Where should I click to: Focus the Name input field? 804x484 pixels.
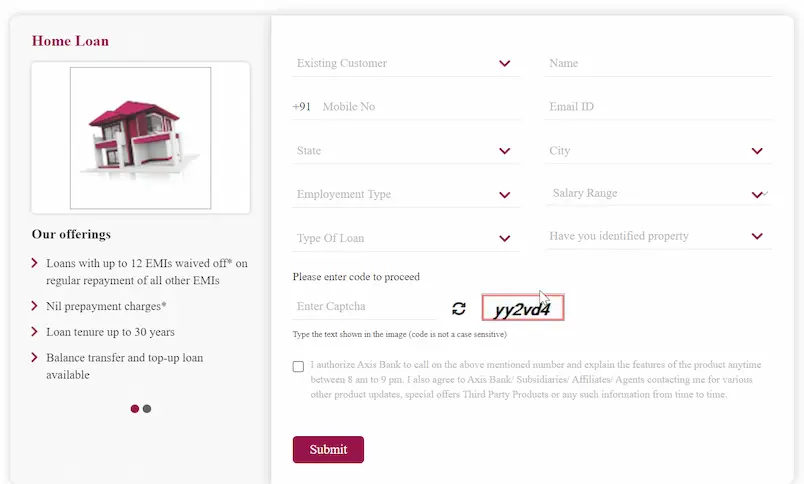coord(658,63)
